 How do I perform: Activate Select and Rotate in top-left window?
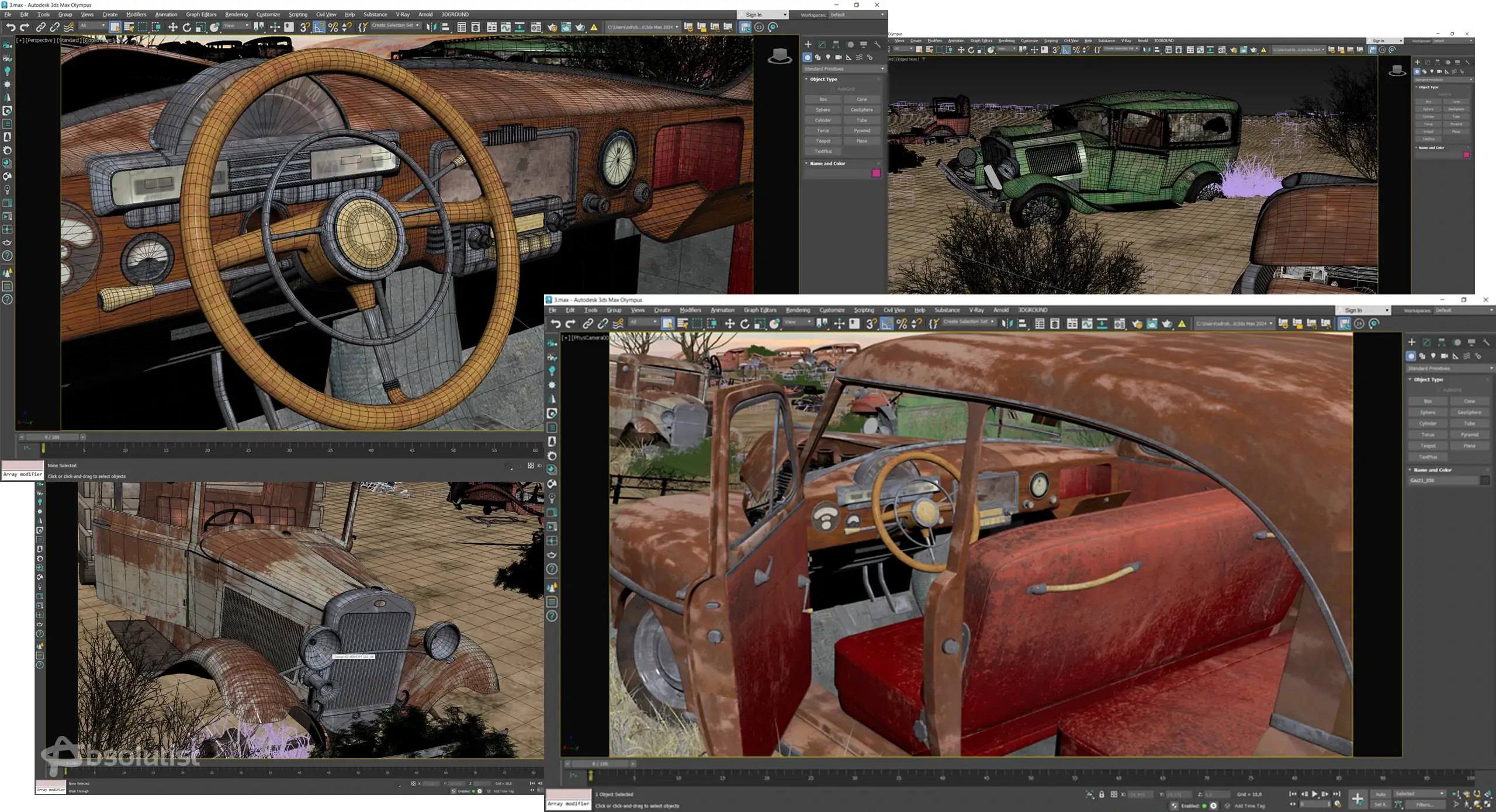click(x=186, y=27)
